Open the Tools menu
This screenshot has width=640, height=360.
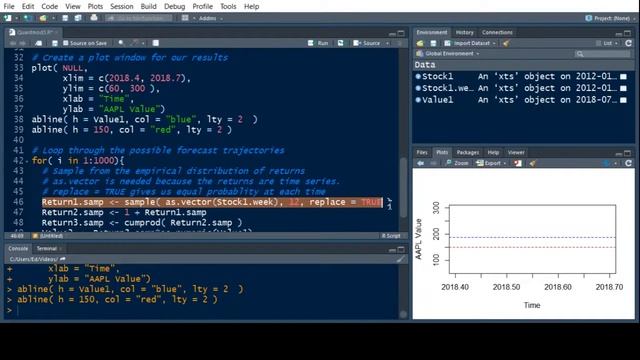pyautogui.click(x=228, y=7)
